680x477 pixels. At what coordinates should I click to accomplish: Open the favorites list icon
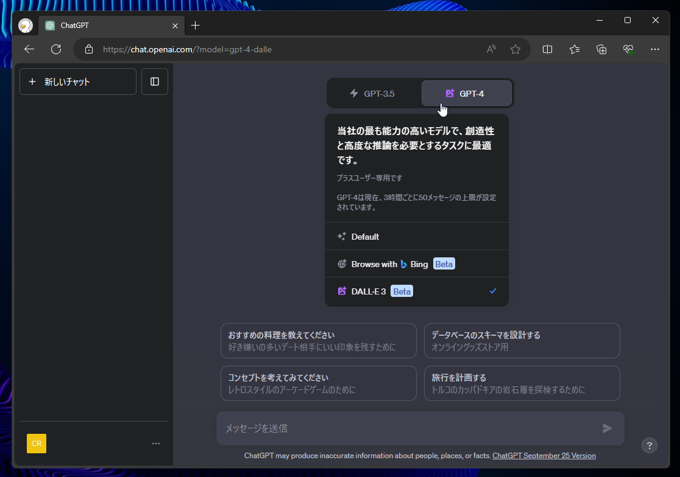[x=575, y=49]
